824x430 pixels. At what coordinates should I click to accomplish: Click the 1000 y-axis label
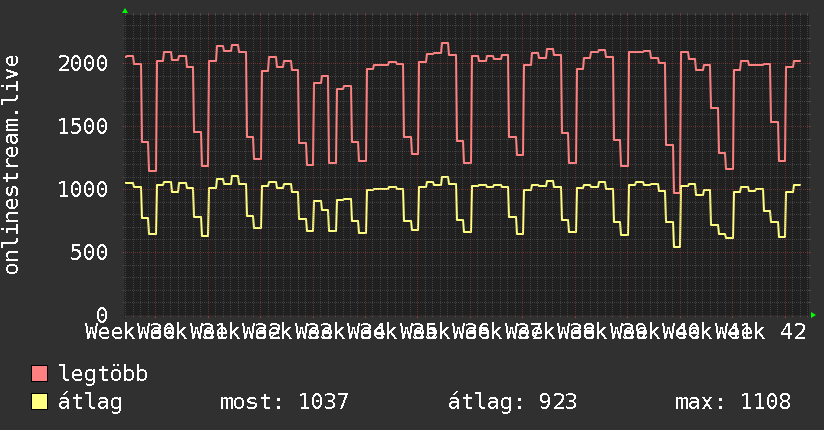point(83,190)
